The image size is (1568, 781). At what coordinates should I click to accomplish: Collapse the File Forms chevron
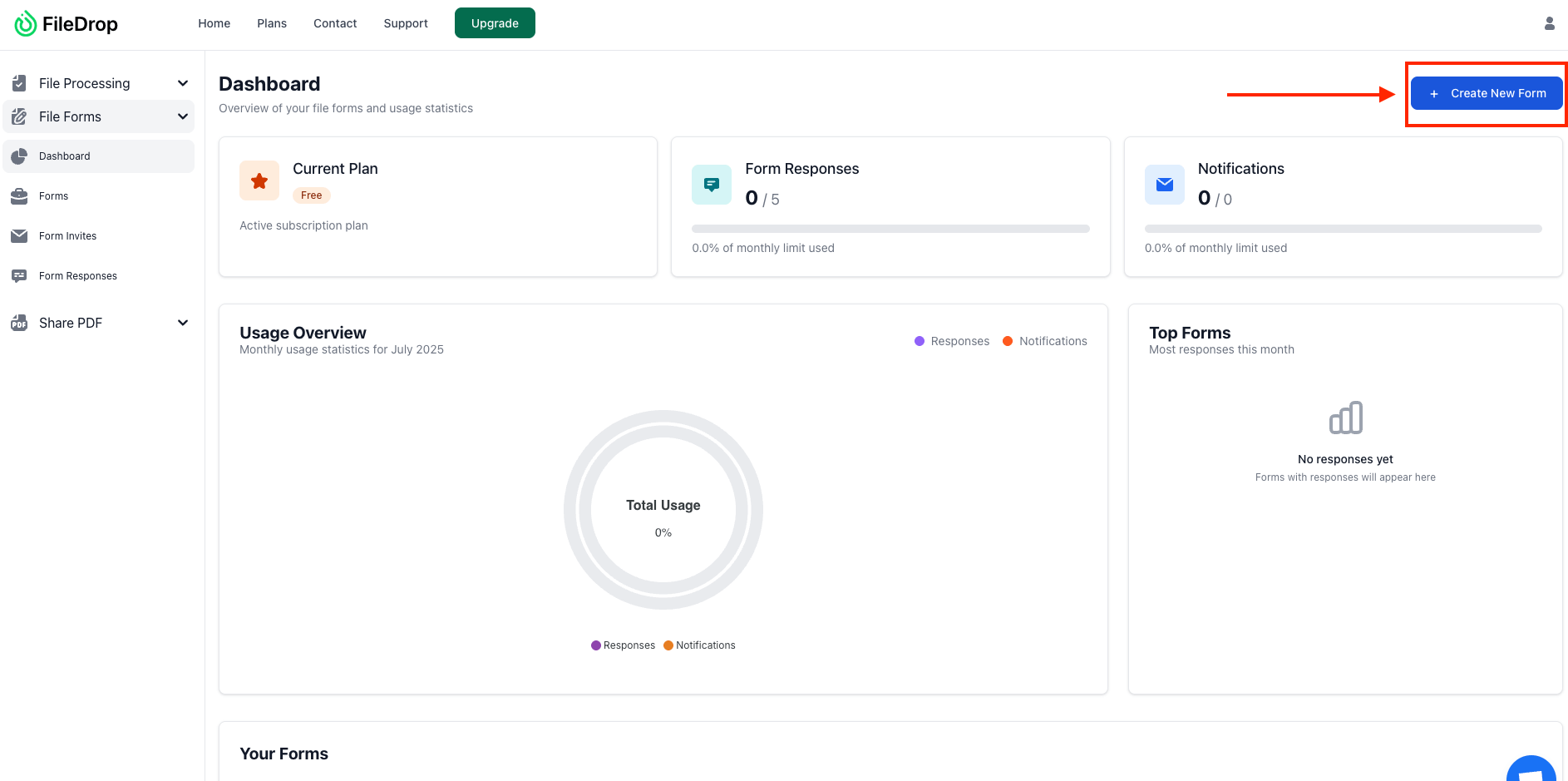pos(183,116)
